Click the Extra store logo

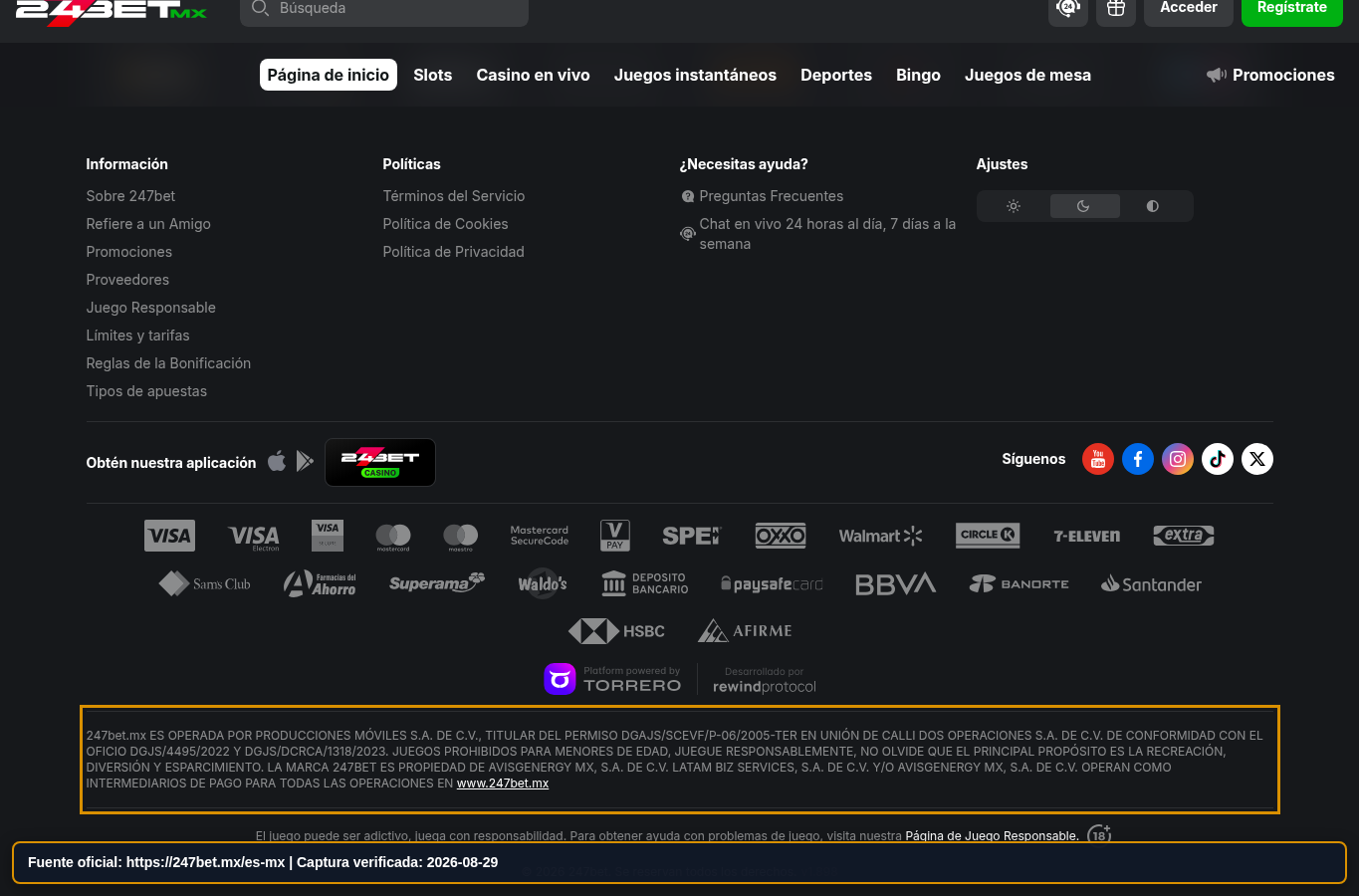[1184, 536]
